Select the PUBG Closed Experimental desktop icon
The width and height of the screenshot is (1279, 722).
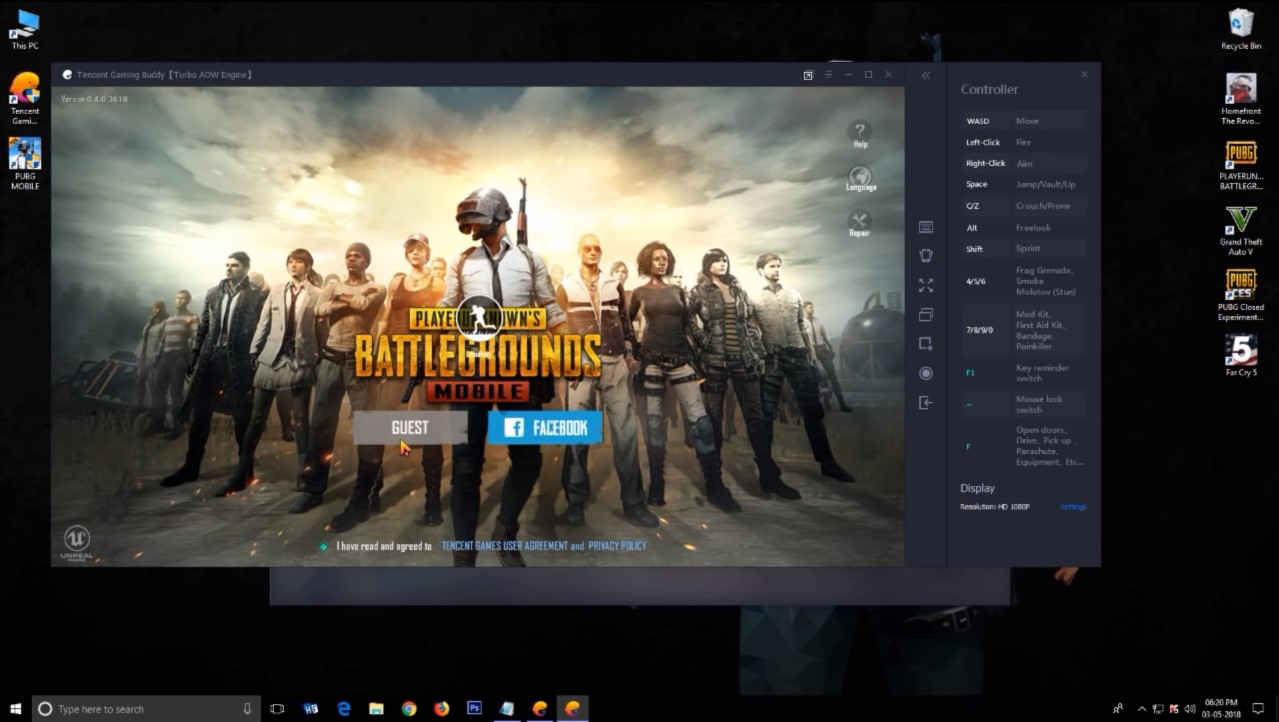1241,295
